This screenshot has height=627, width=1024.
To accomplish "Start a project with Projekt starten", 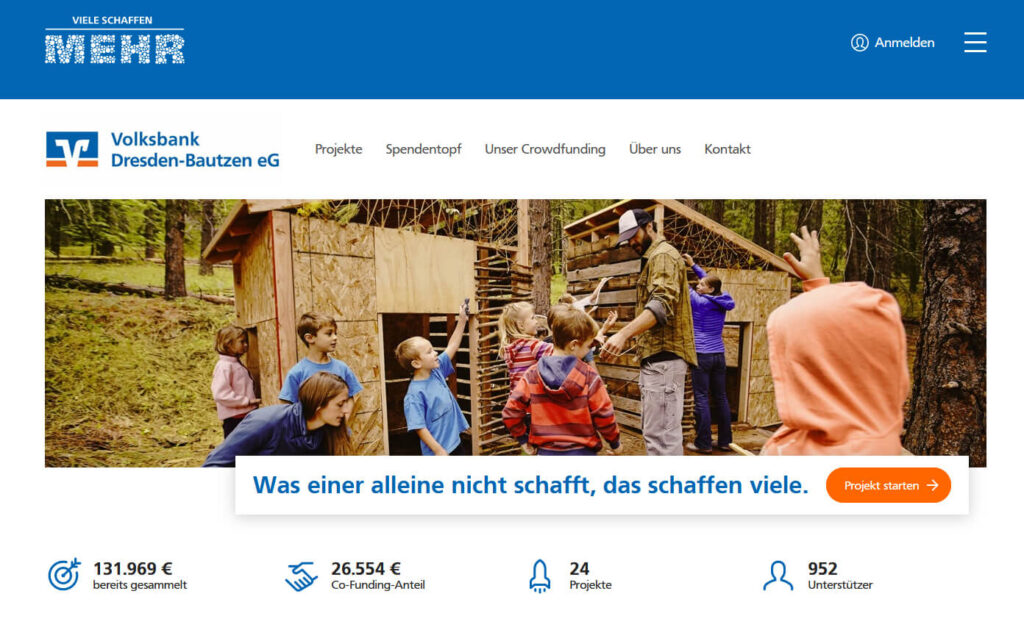I will (x=888, y=485).
